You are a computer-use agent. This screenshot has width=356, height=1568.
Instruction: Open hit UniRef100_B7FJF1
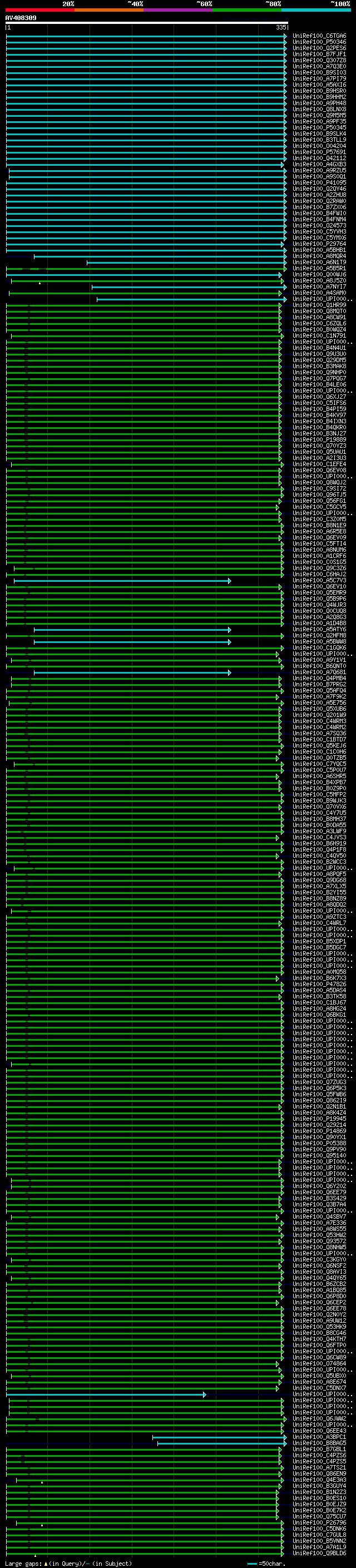point(319,54)
